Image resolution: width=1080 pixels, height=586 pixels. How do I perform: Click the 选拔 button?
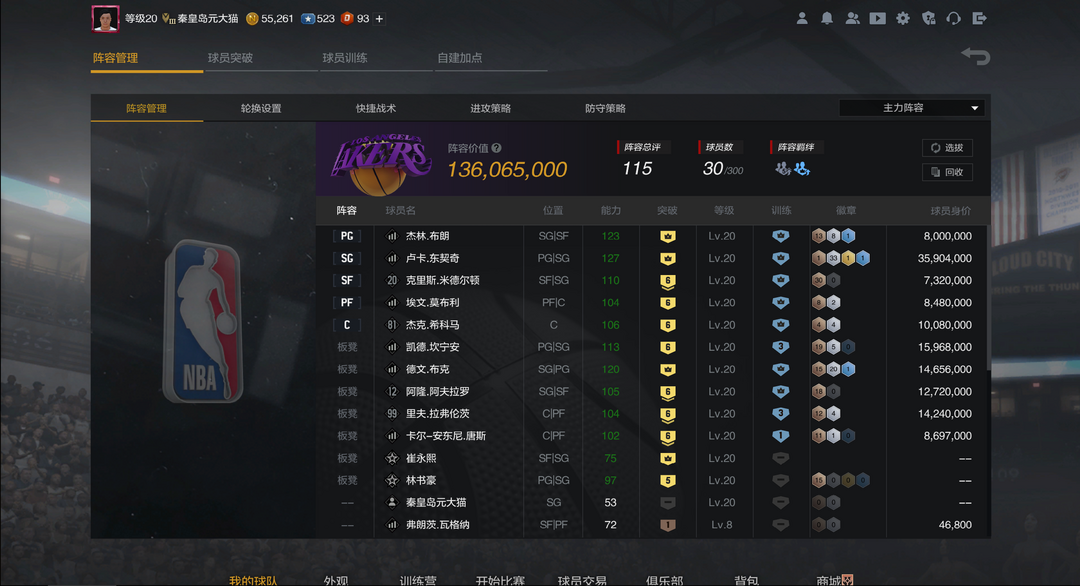coord(947,148)
